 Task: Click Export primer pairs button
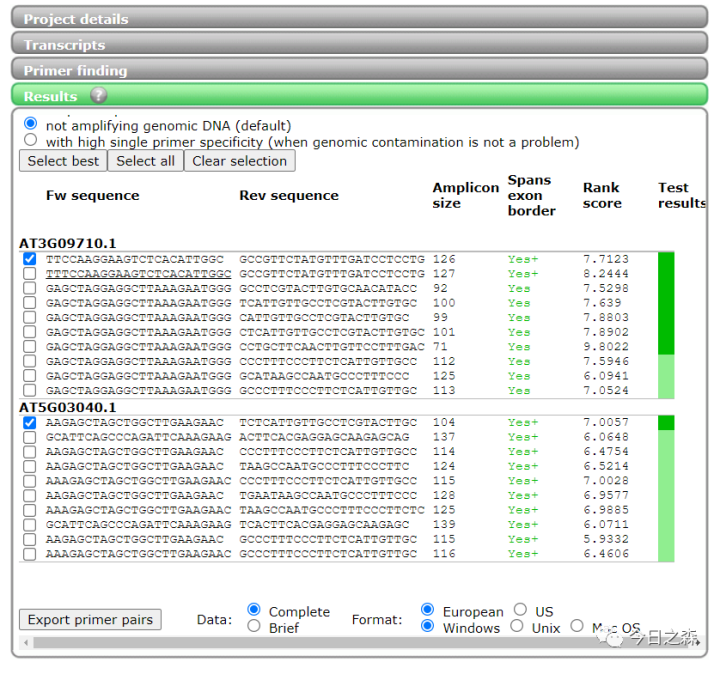pos(90,620)
